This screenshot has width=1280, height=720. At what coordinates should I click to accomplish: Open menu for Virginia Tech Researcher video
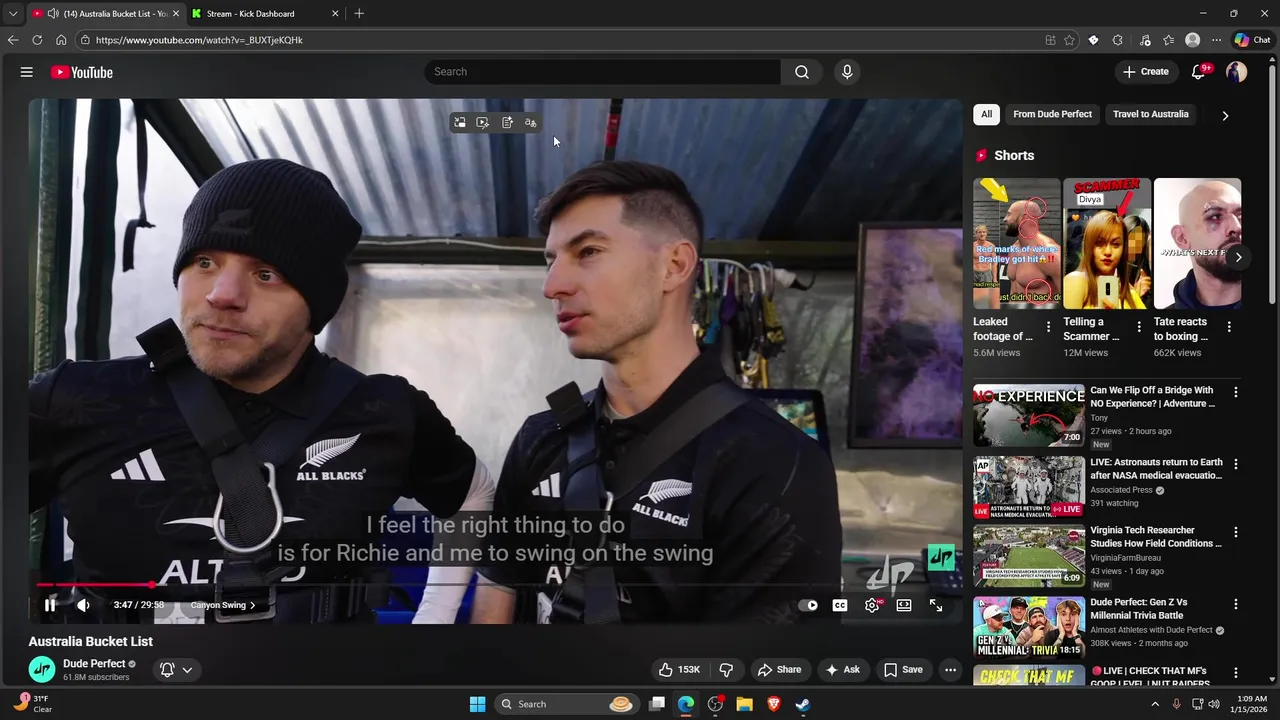[x=1236, y=532]
